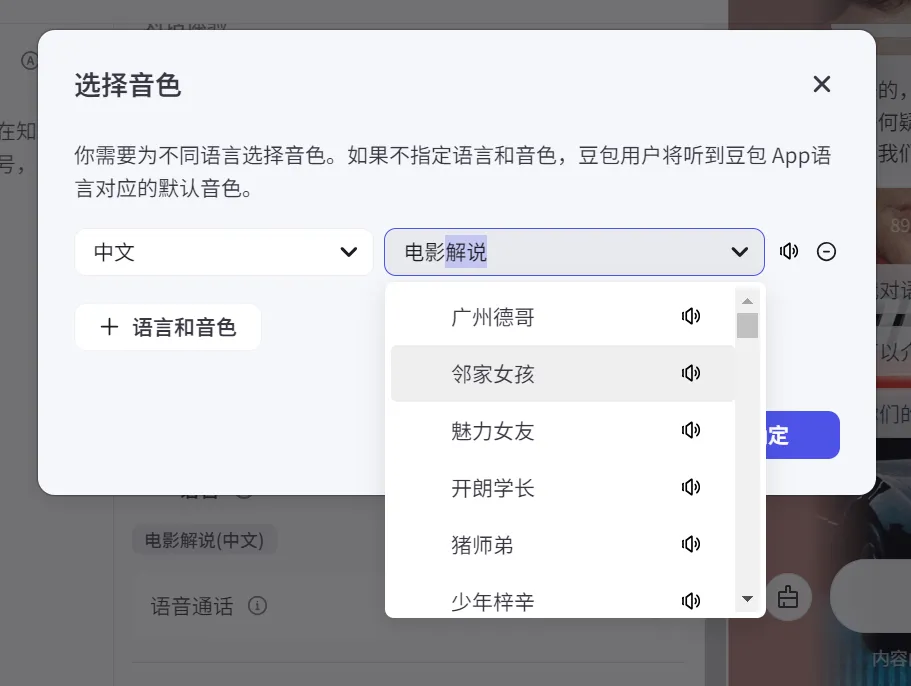Play the 少年梓辛 voice sample

tap(690, 601)
